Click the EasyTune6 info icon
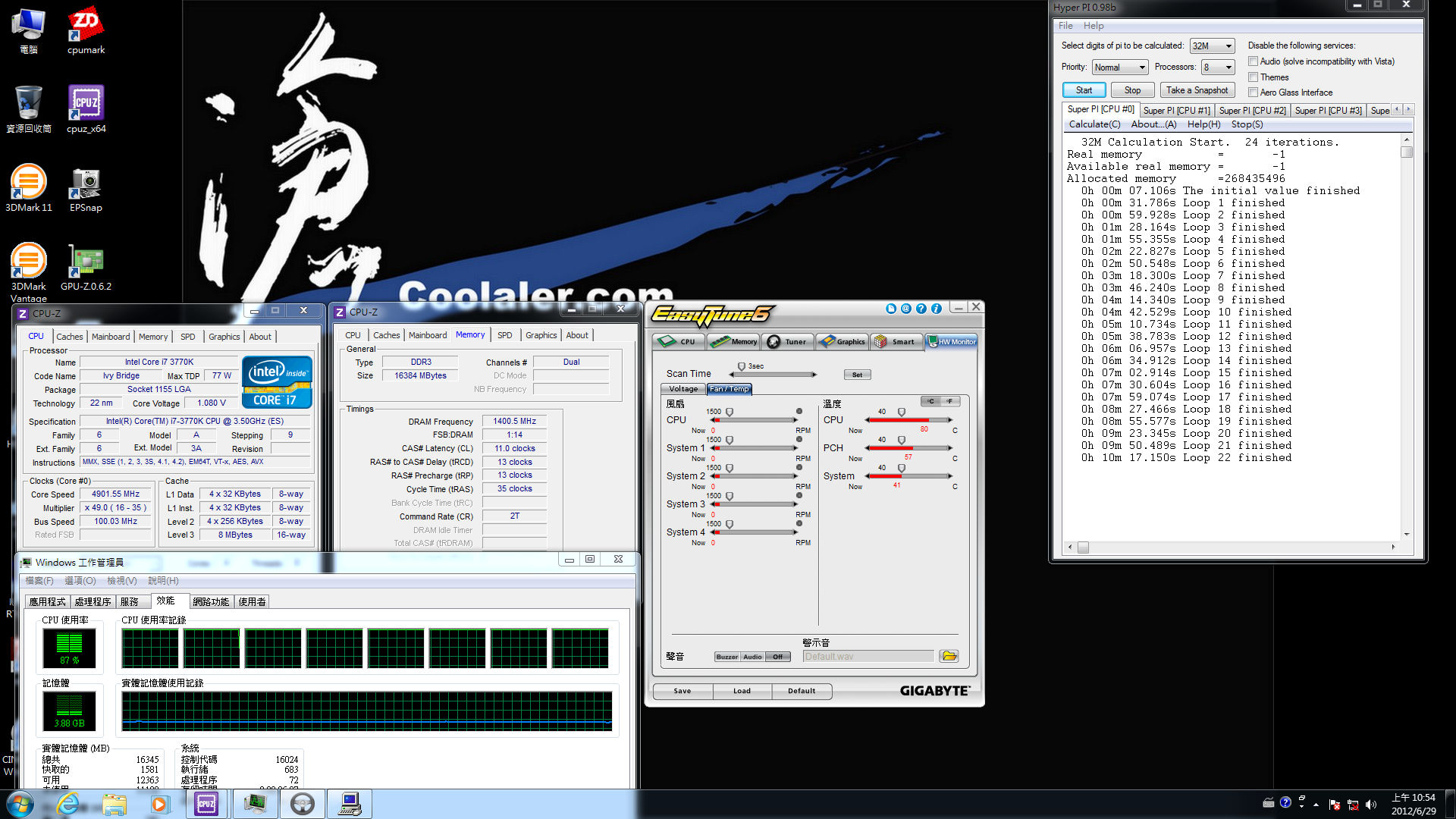Screen dimensions: 1456x819 point(937,309)
